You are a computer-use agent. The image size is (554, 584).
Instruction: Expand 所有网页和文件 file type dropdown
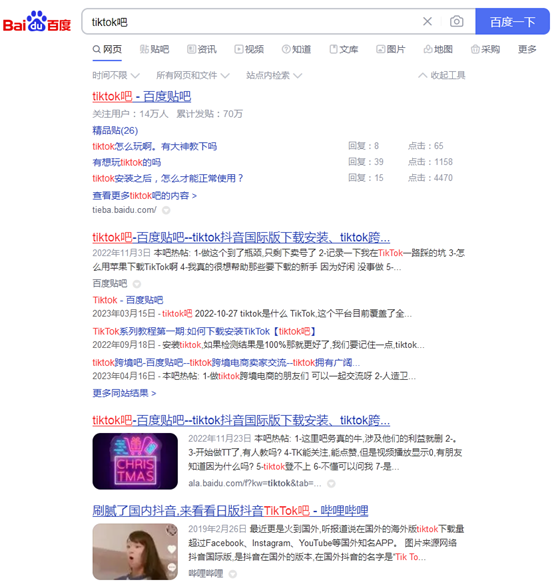coord(193,76)
